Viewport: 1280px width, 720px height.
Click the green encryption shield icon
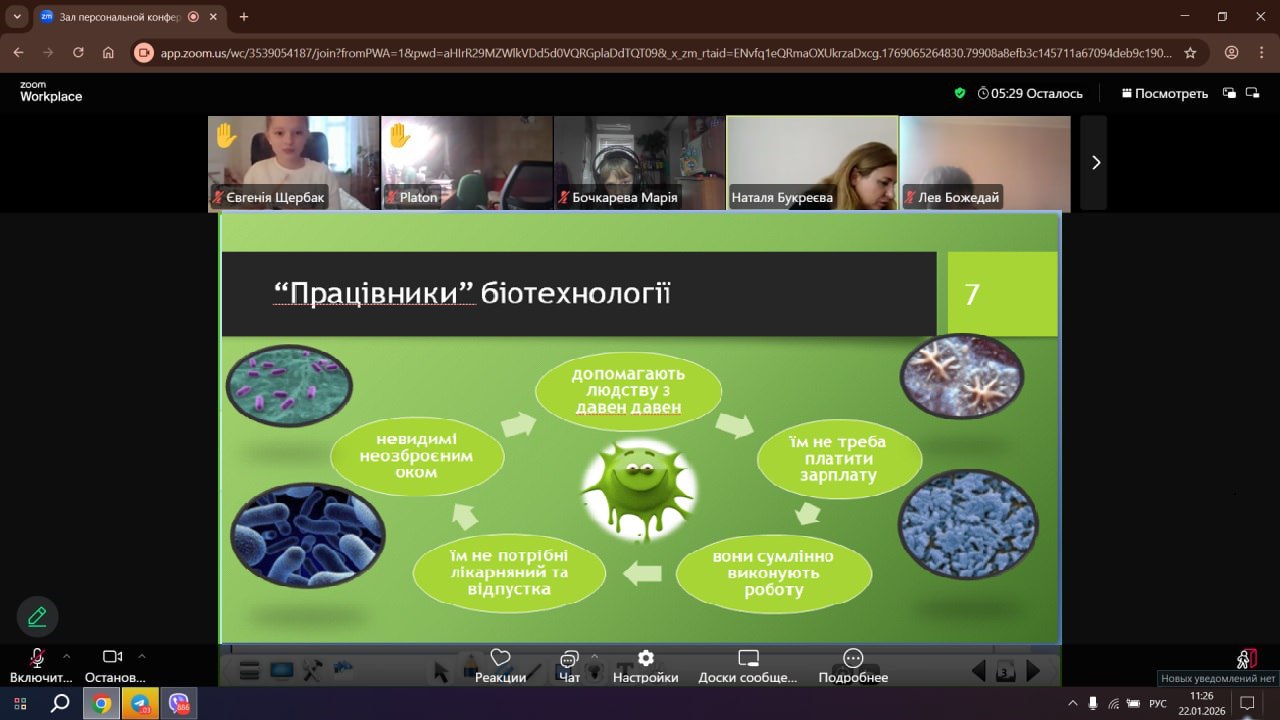960,93
